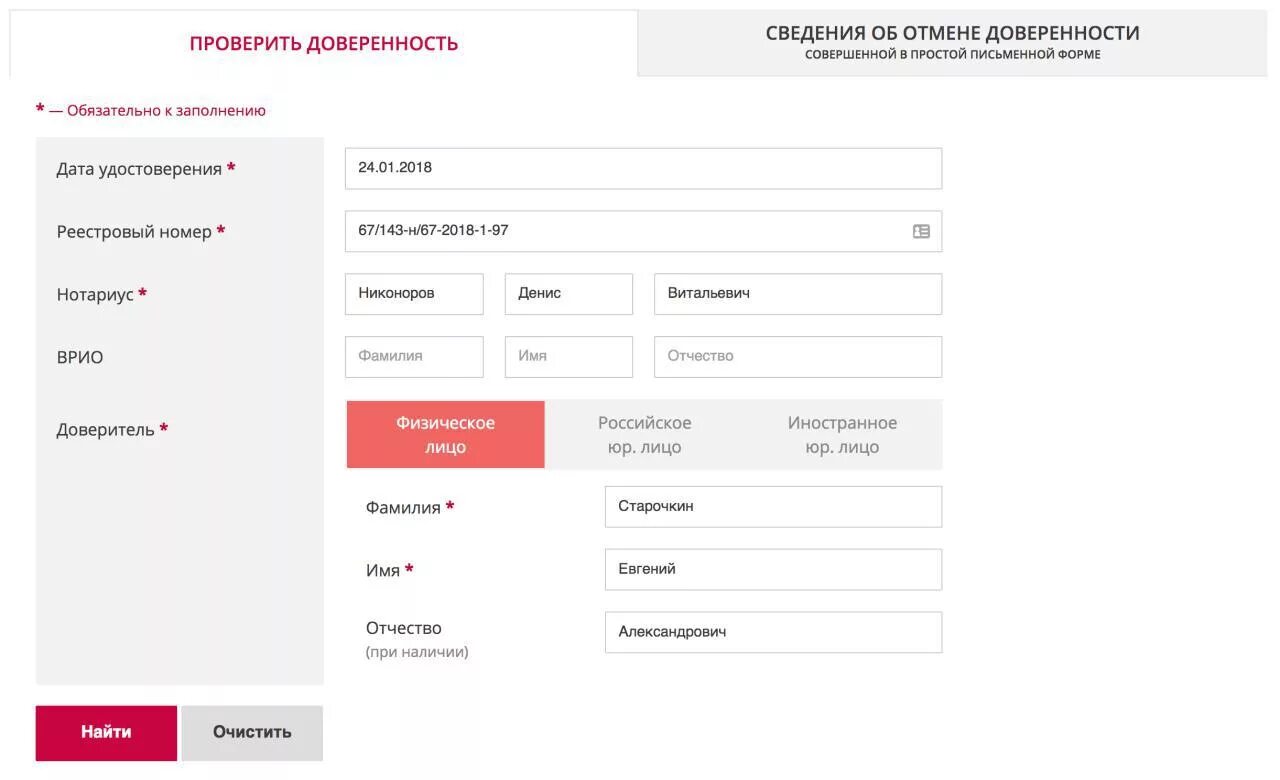Edit notary surname field Никоноров
This screenshot has width=1280, height=780.
(414, 294)
